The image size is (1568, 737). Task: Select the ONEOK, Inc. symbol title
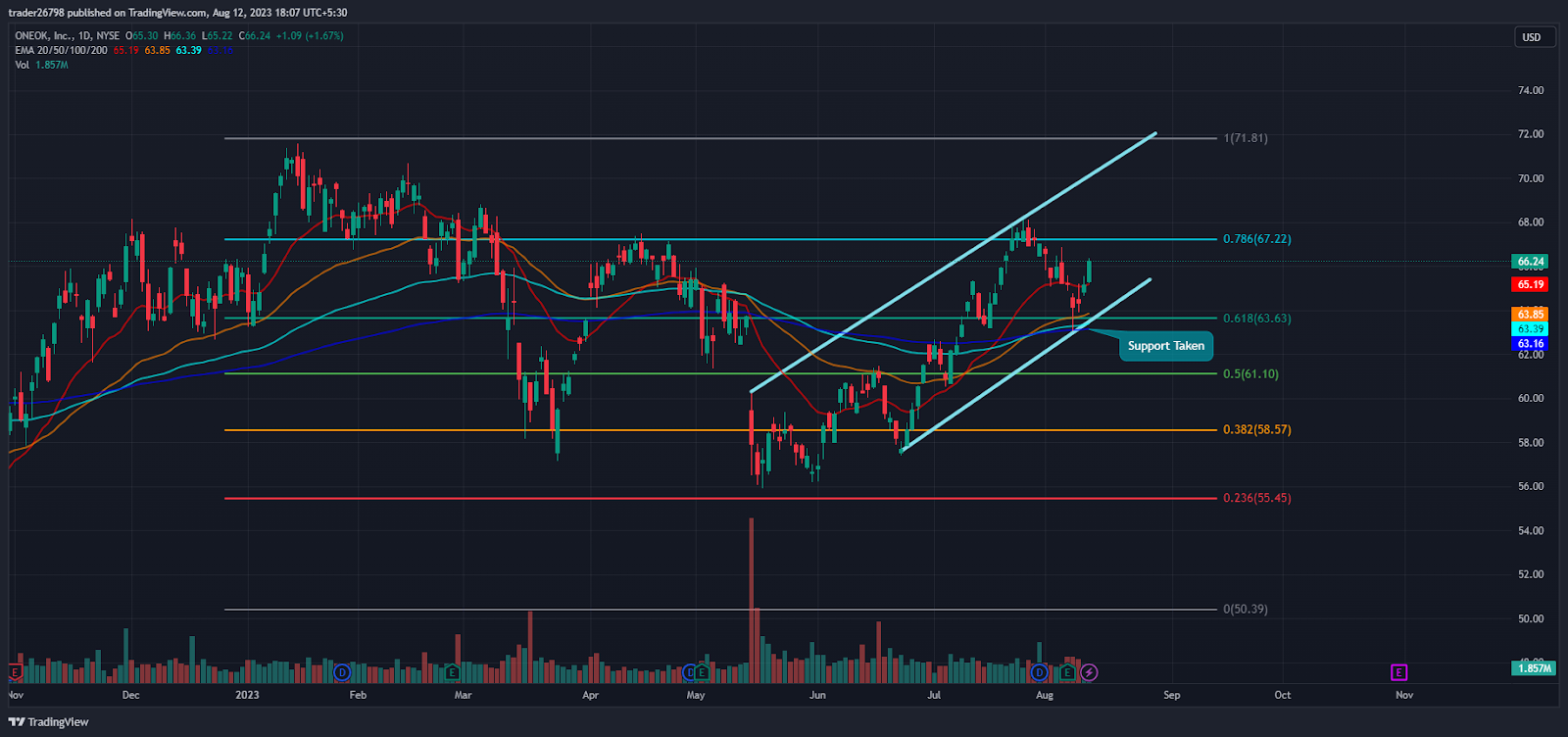click(x=67, y=36)
